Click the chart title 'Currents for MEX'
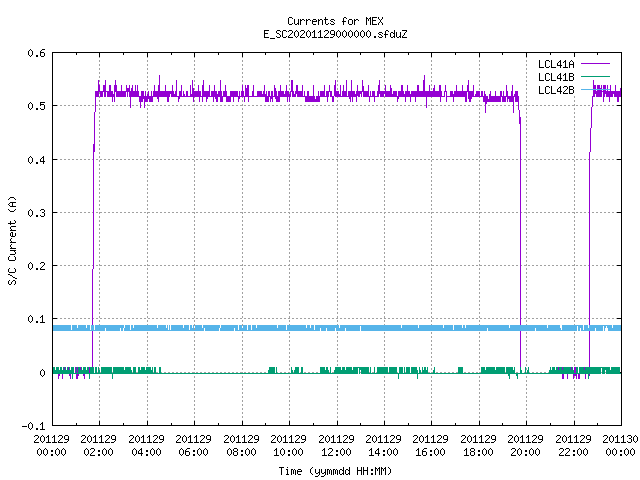 tap(335, 21)
